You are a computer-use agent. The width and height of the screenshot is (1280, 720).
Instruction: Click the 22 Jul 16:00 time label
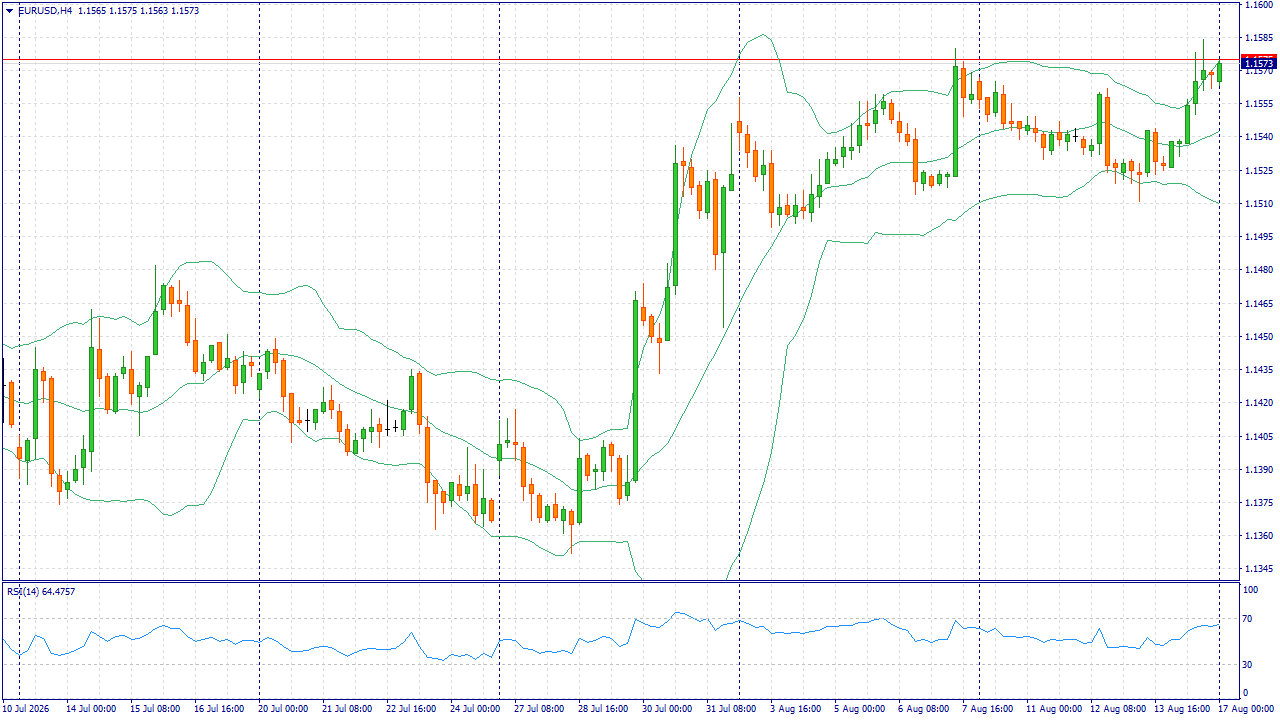411,709
